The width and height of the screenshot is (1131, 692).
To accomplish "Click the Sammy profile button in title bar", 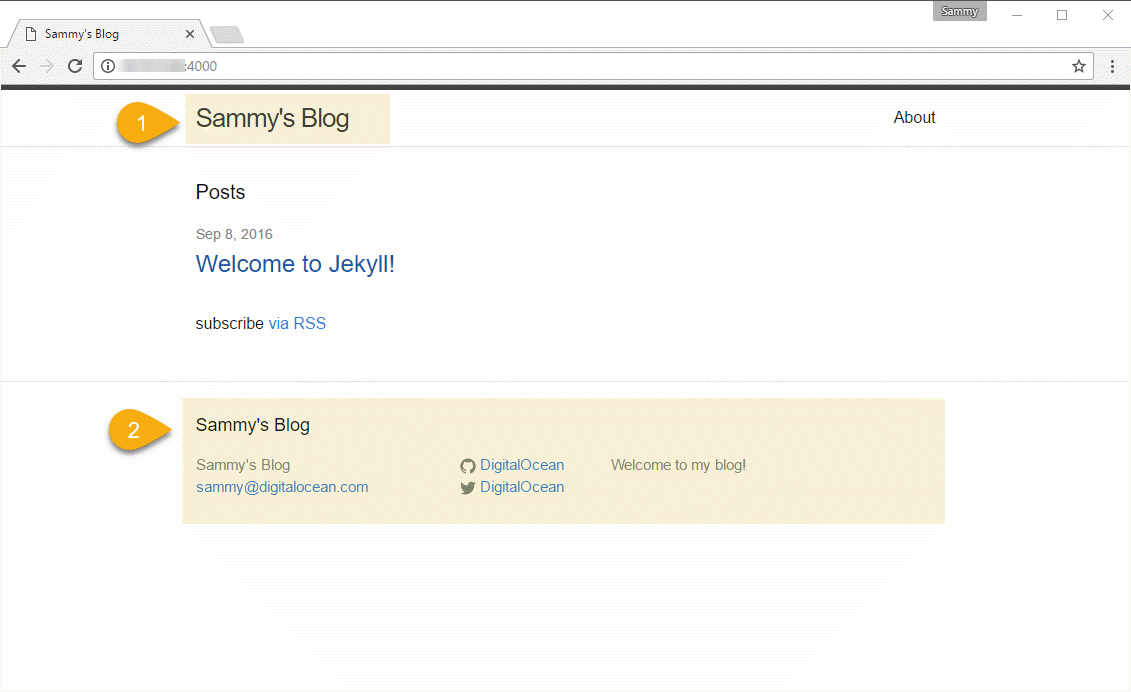I will tap(959, 12).
